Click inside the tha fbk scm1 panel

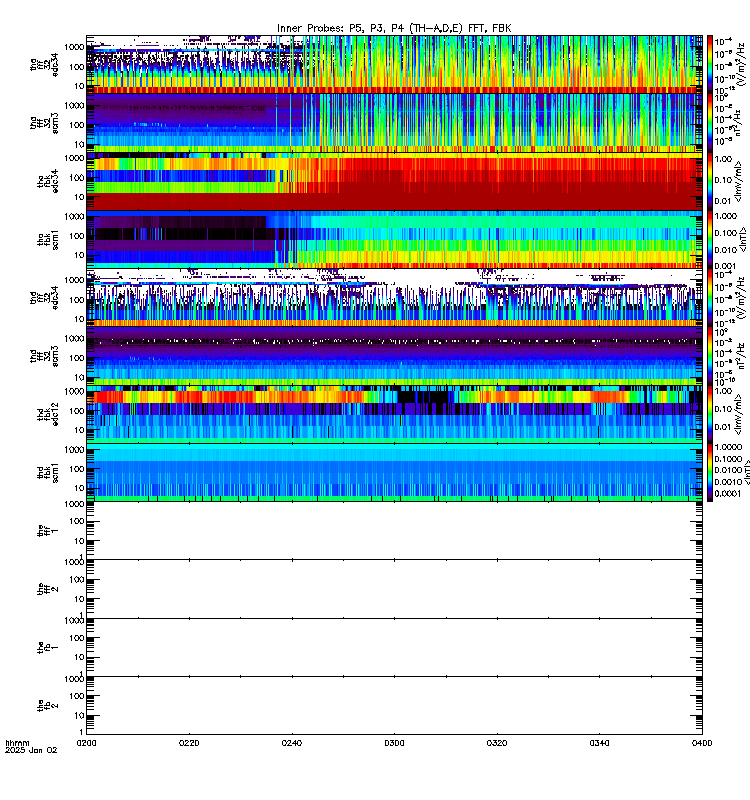[394, 240]
